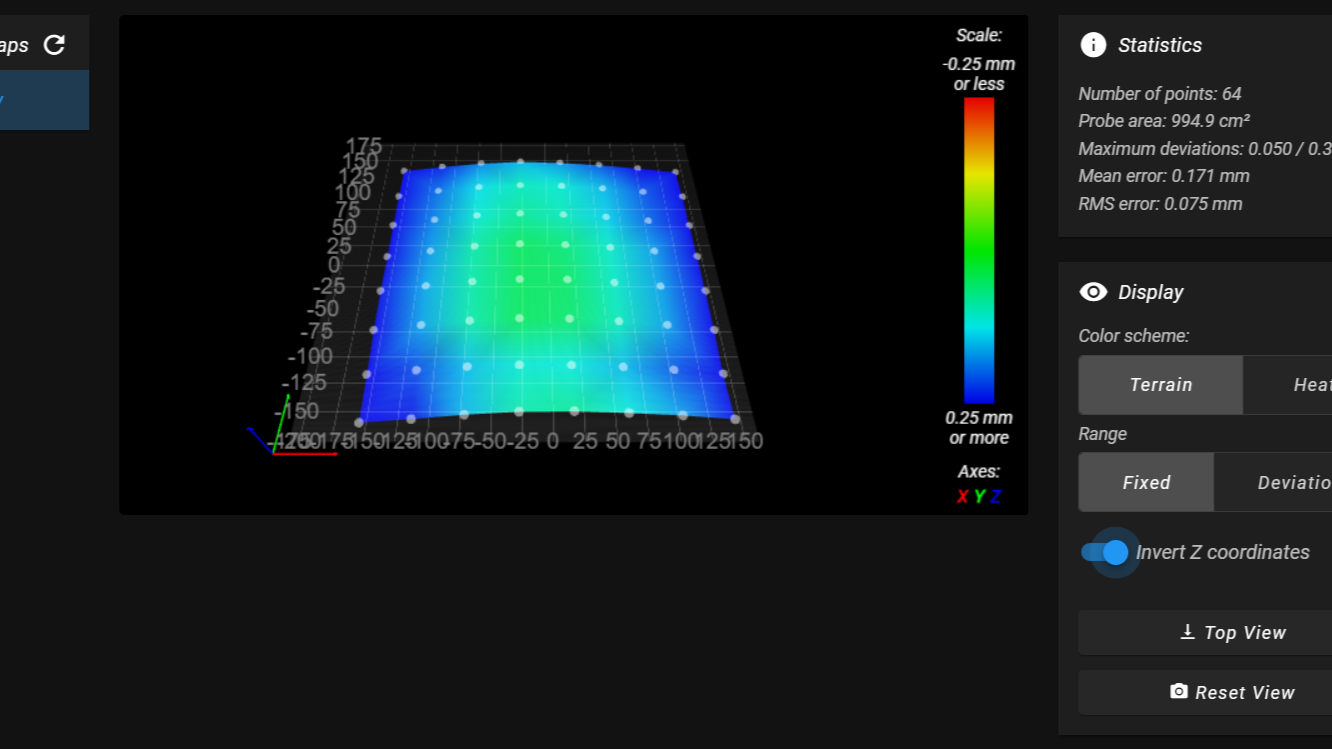Click the 3D height map surface
This screenshot has height=749, width=1332.
pos(548,292)
